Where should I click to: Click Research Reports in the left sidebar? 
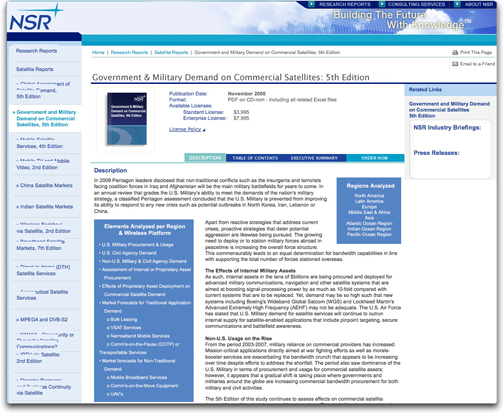pyautogui.click(x=36, y=51)
